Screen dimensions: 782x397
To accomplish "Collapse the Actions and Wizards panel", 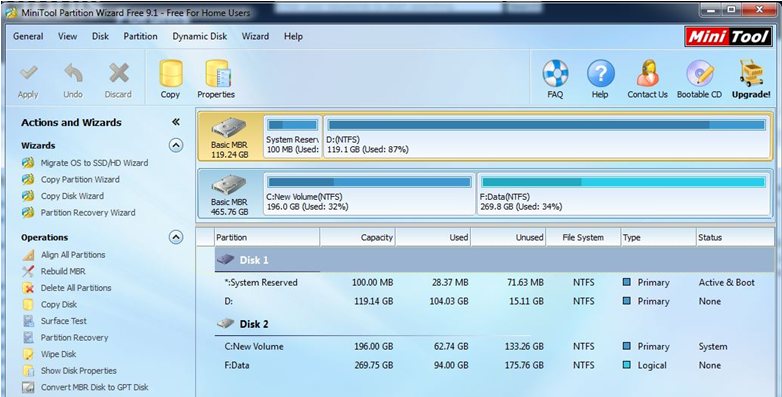I will (x=176, y=122).
